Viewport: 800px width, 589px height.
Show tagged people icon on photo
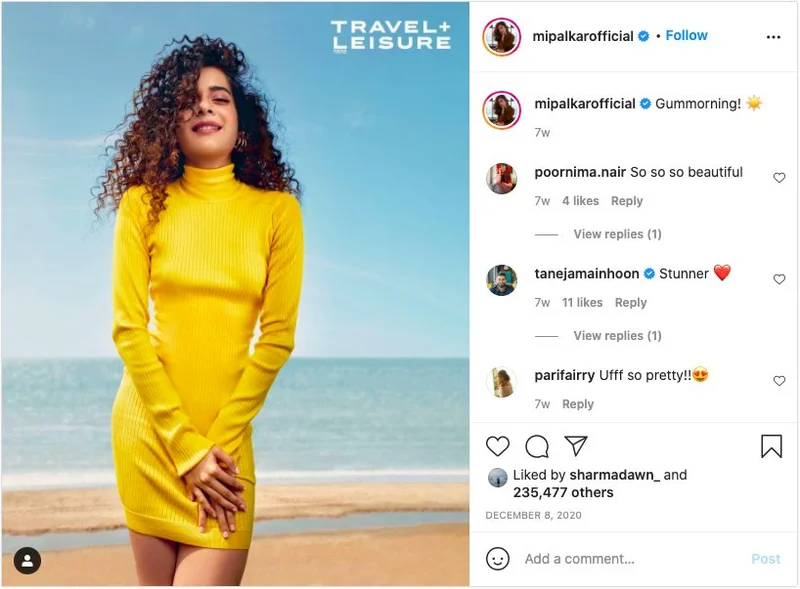[28, 561]
